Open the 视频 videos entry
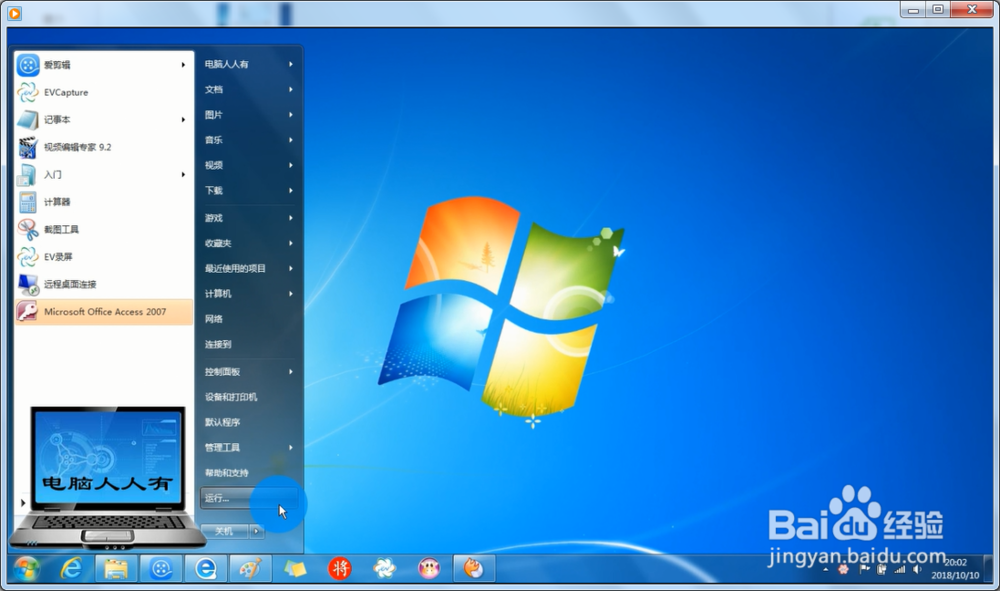This screenshot has height=591, width=1000. 249,165
